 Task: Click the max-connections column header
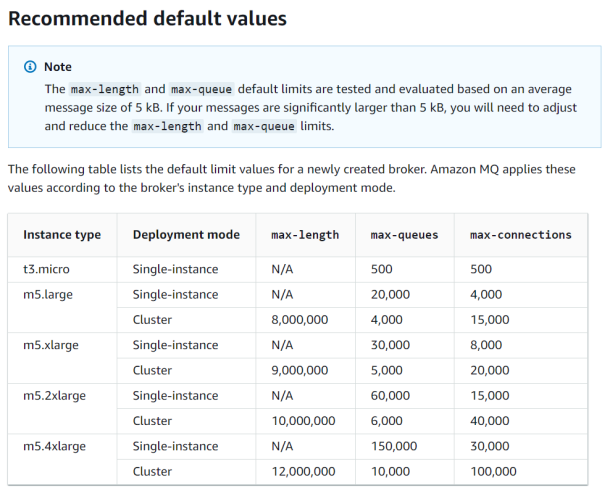(x=521, y=235)
